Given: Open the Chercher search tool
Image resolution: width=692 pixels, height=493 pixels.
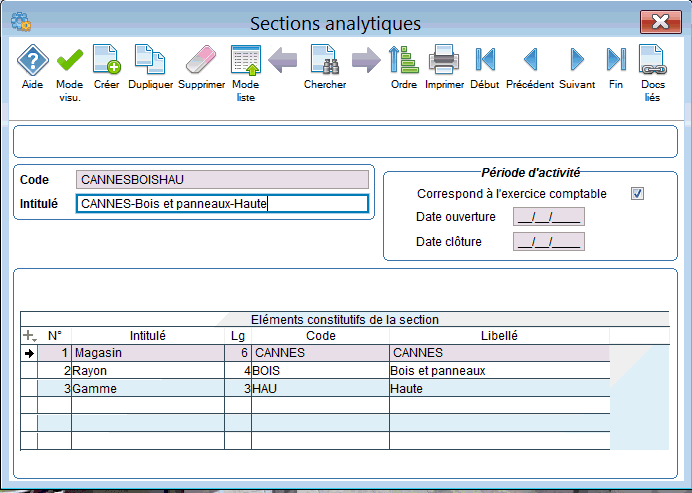Looking at the screenshot, I should [x=325, y=59].
